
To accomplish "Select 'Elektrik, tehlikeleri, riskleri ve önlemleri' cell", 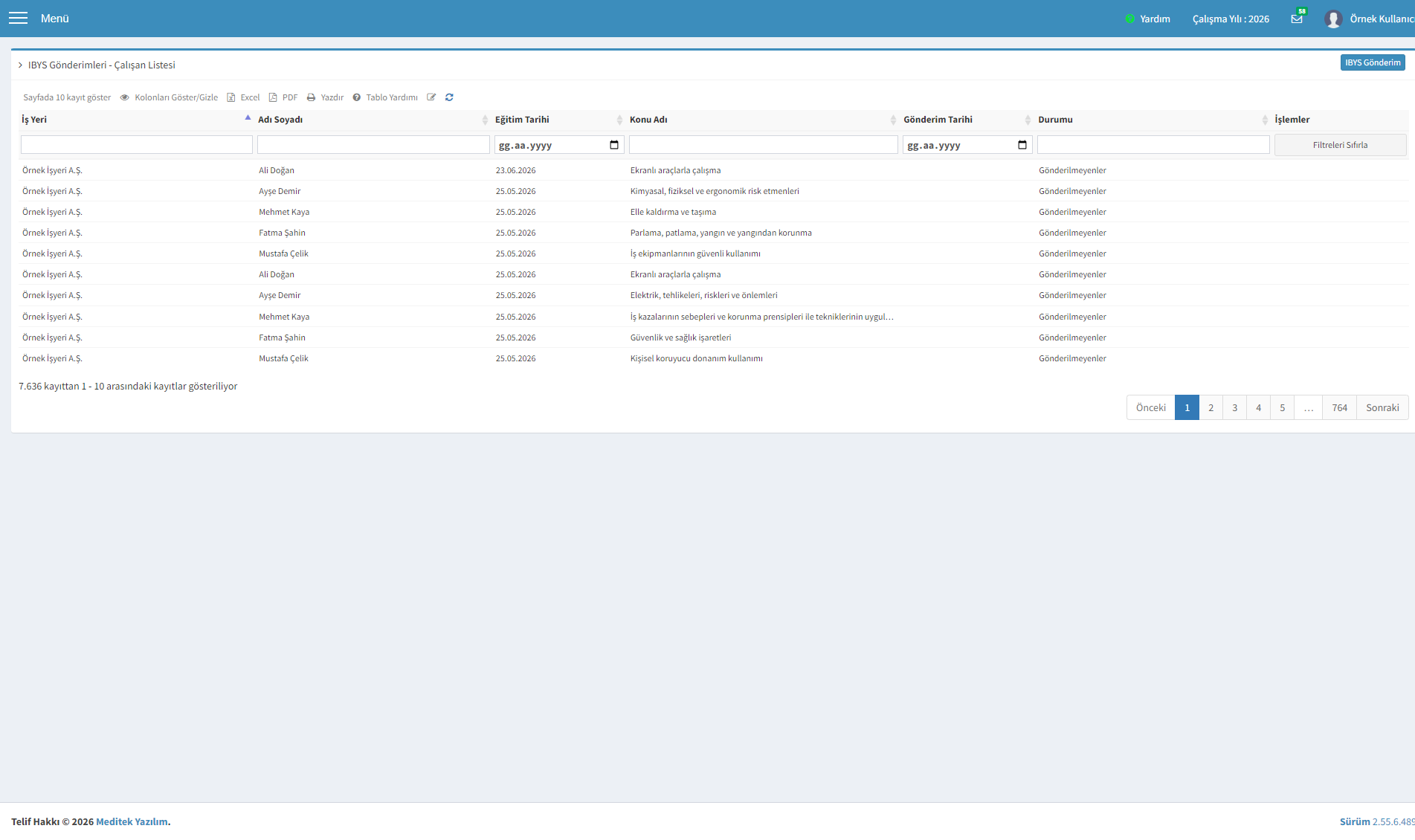I will click(x=704, y=295).
